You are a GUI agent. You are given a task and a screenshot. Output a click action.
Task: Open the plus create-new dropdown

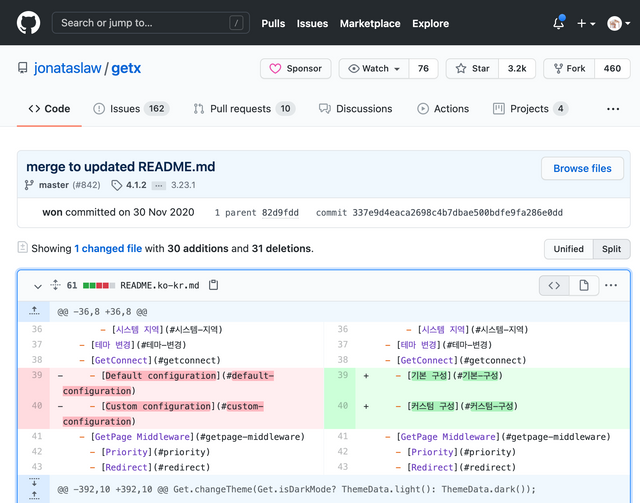586,23
